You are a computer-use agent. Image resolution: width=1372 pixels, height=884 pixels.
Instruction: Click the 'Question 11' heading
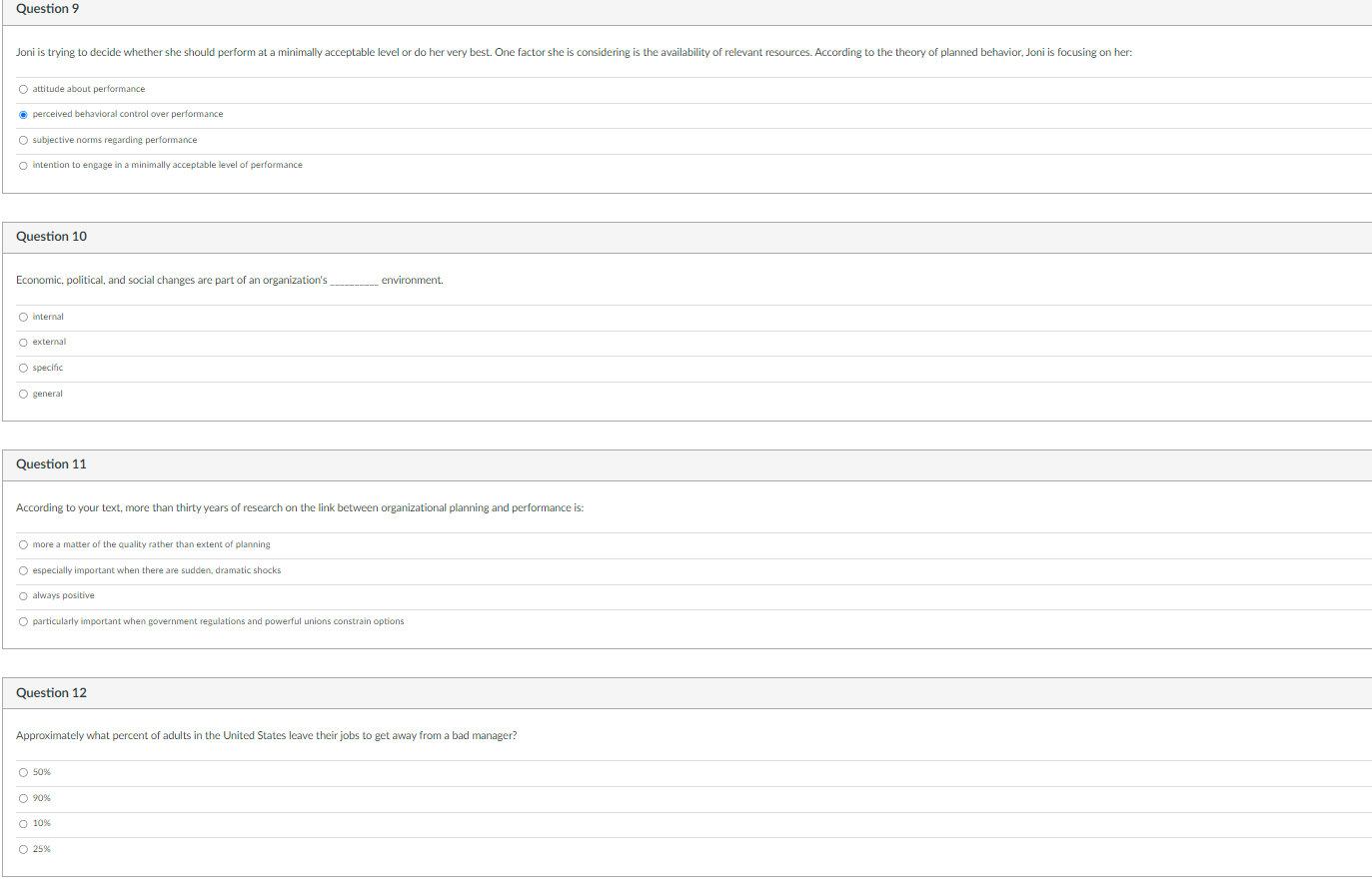point(51,464)
